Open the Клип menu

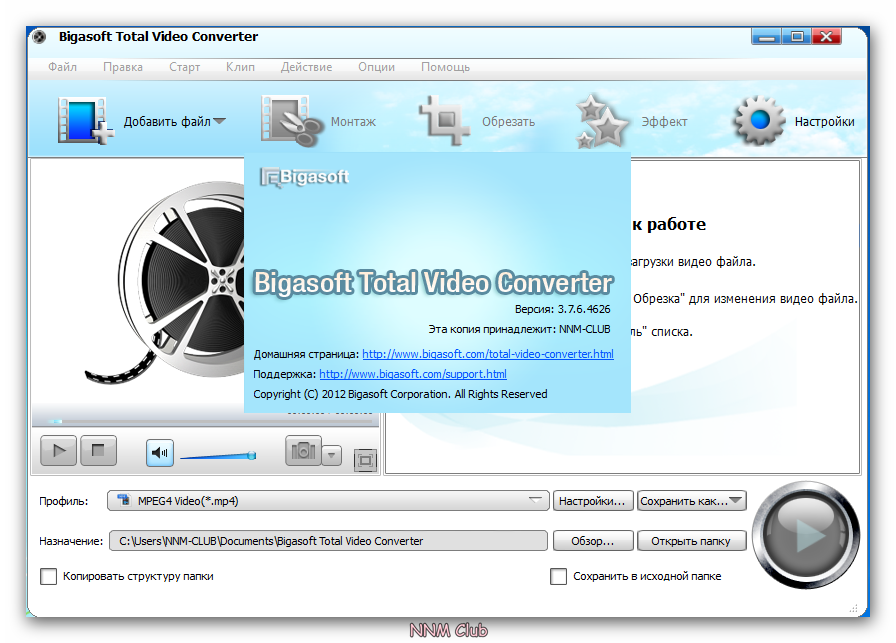pos(240,67)
